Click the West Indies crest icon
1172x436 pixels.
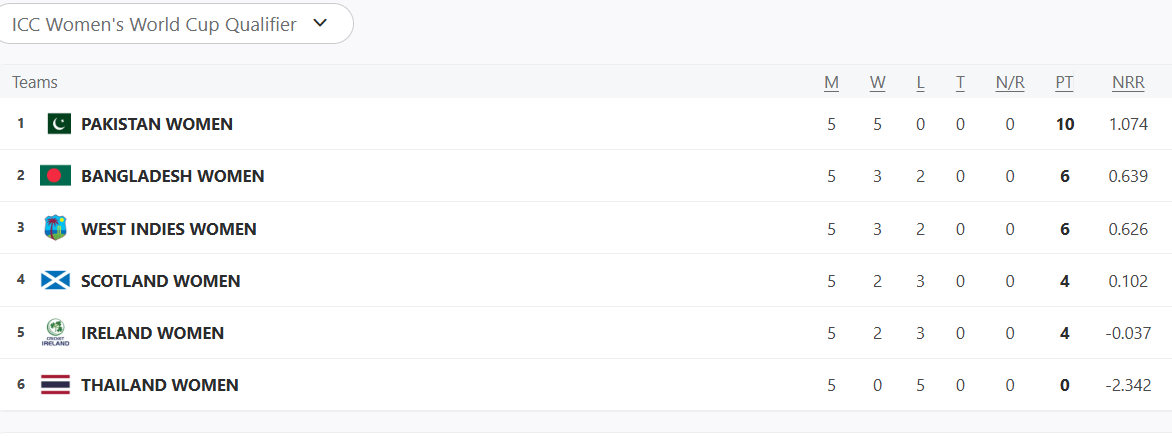55,228
